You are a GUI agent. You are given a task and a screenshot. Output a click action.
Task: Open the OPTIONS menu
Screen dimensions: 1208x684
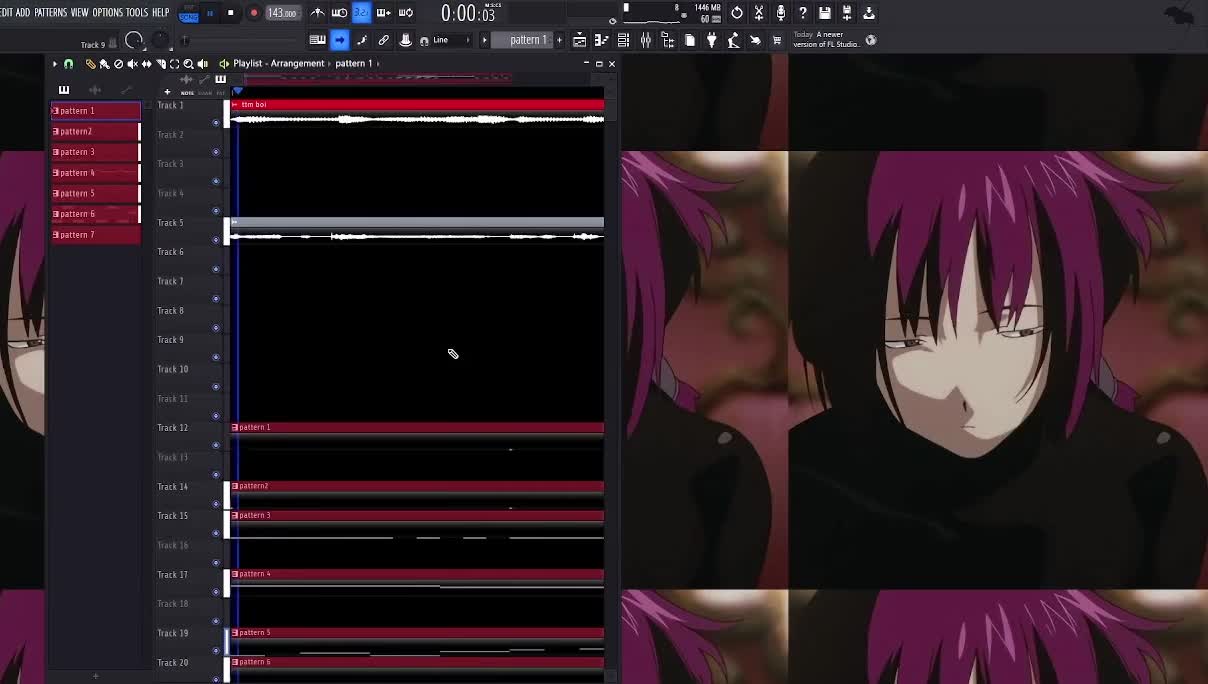(107, 12)
